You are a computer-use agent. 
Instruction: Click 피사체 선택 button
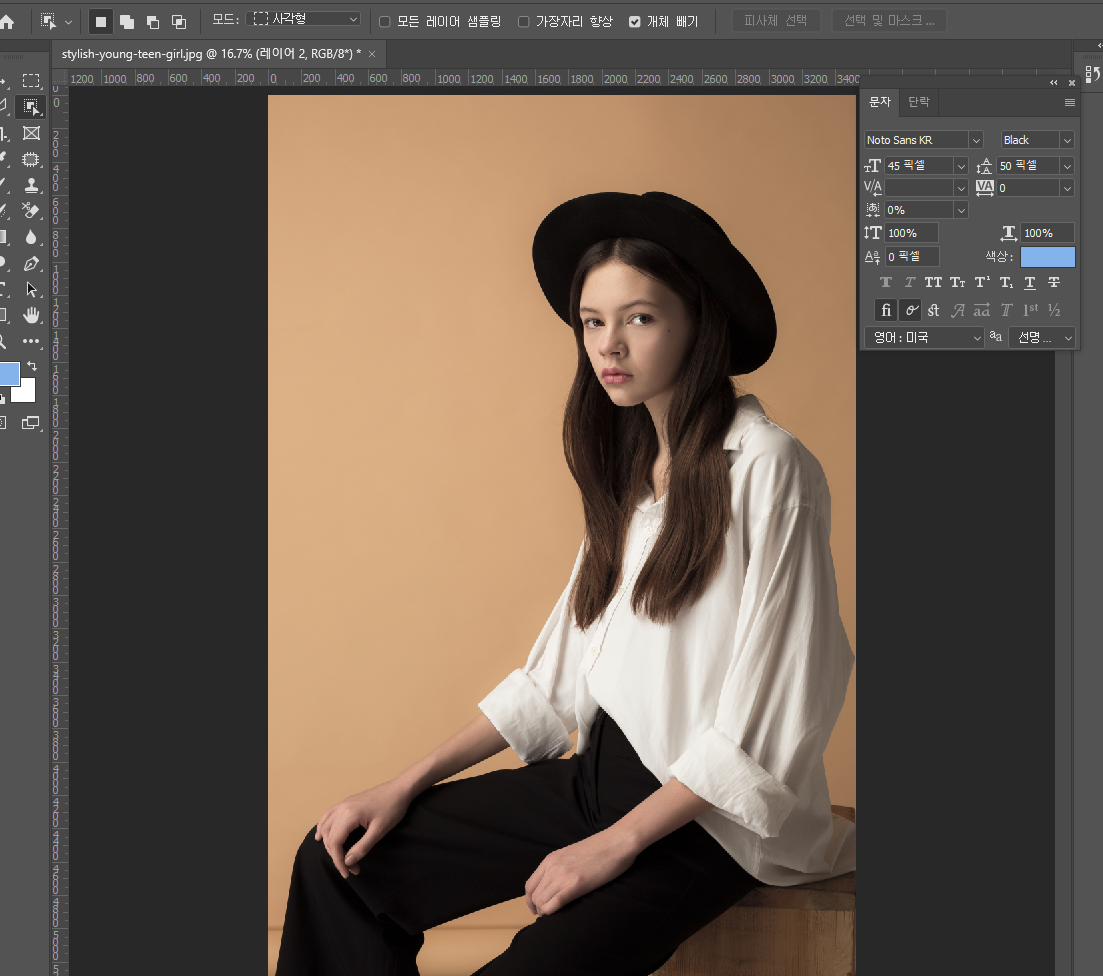point(776,21)
